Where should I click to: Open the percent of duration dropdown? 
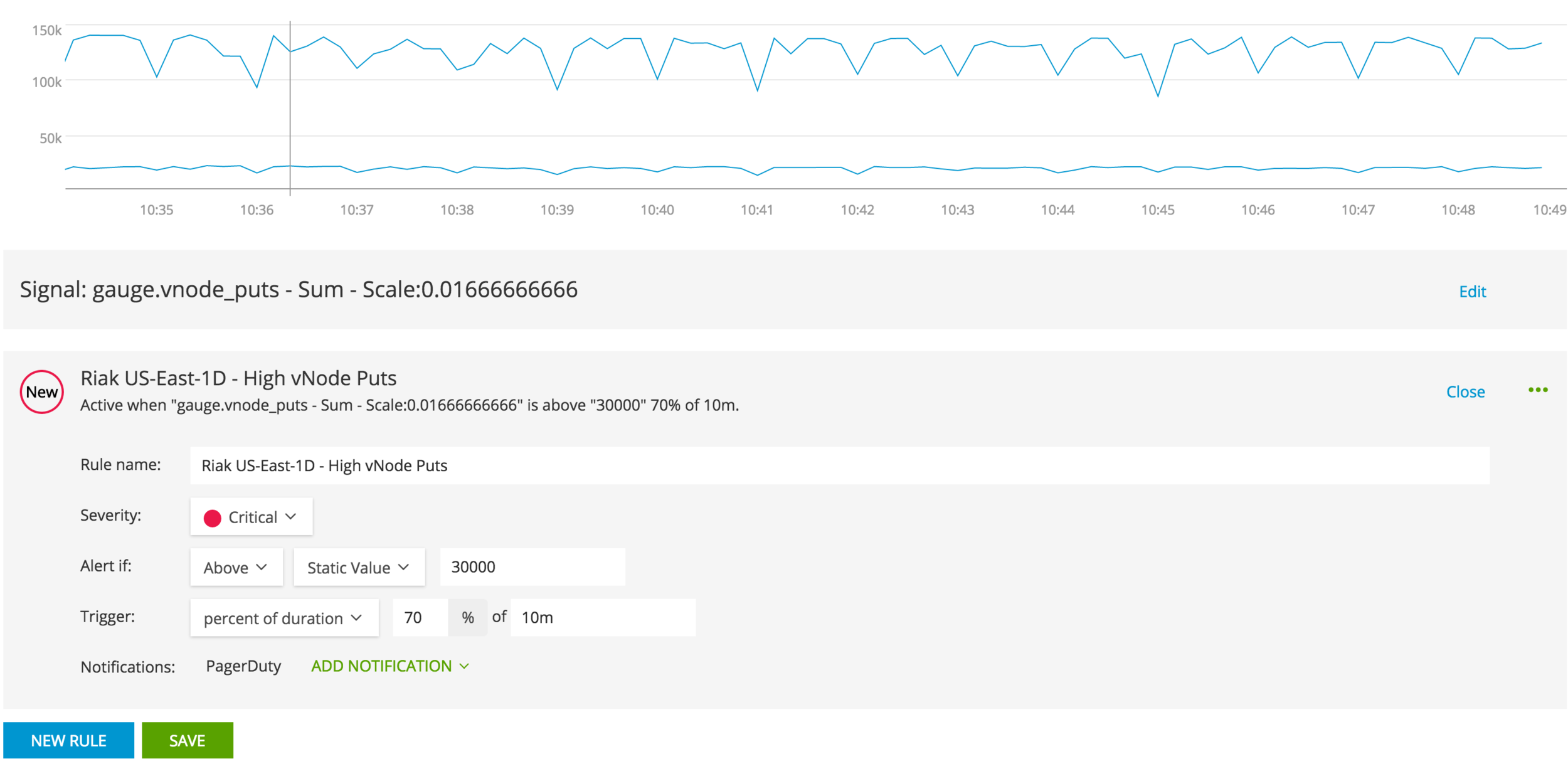pos(284,618)
